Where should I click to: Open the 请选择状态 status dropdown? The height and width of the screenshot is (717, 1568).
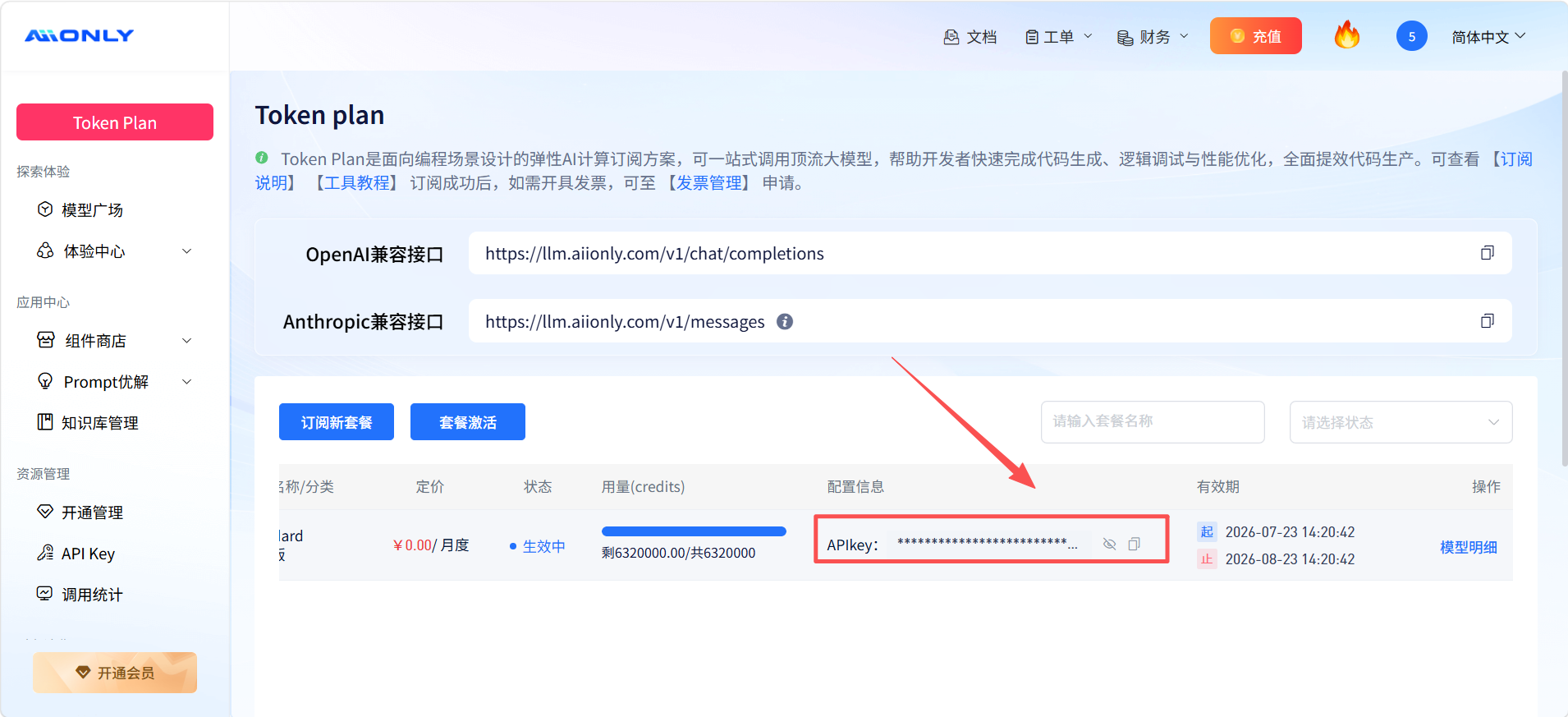tap(1401, 422)
